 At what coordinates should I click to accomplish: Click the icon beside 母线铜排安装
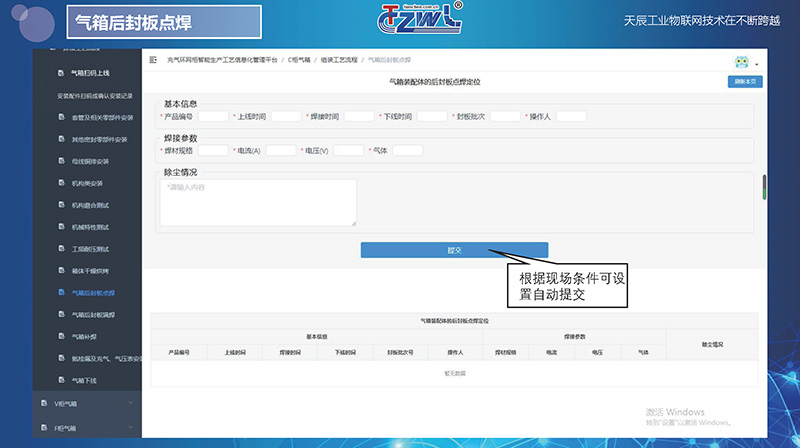(61, 161)
